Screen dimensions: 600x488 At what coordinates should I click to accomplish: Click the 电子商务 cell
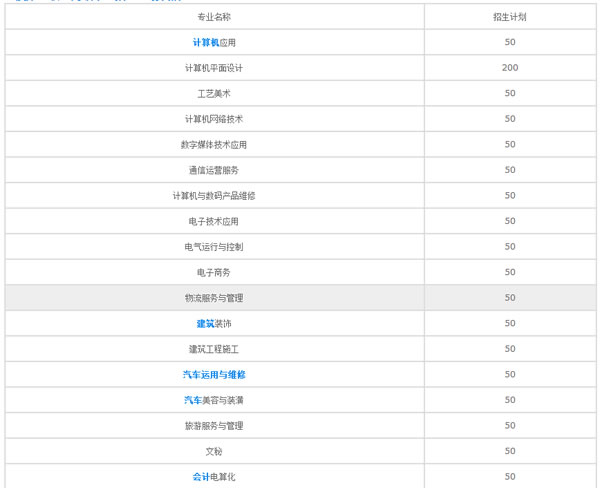214,272
